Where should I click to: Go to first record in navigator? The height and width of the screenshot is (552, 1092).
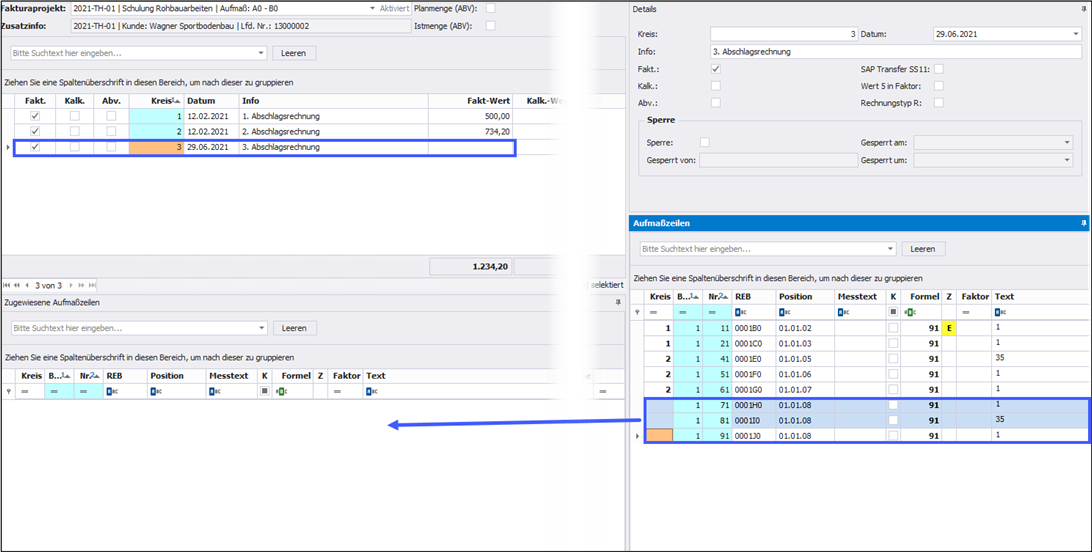[6, 286]
